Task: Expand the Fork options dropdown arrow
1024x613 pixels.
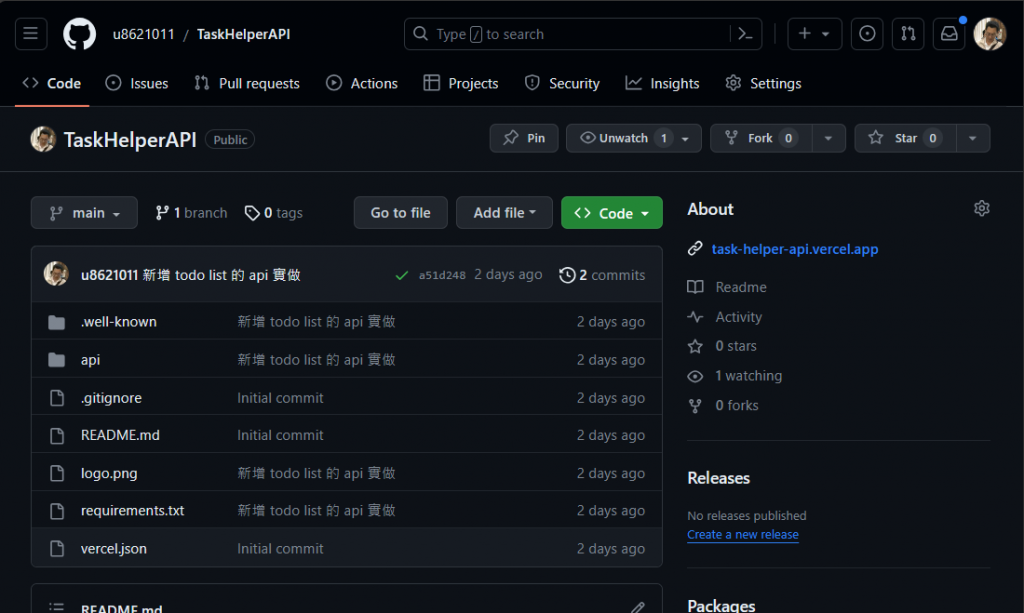Action: click(828, 138)
